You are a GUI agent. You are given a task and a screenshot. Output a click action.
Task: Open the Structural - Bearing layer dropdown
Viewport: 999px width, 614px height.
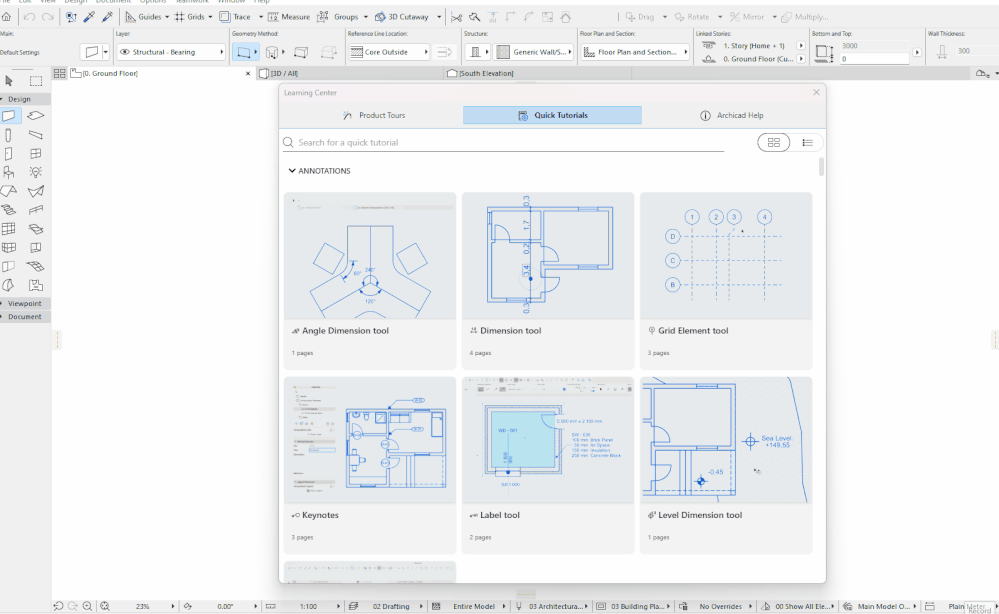point(171,52)
